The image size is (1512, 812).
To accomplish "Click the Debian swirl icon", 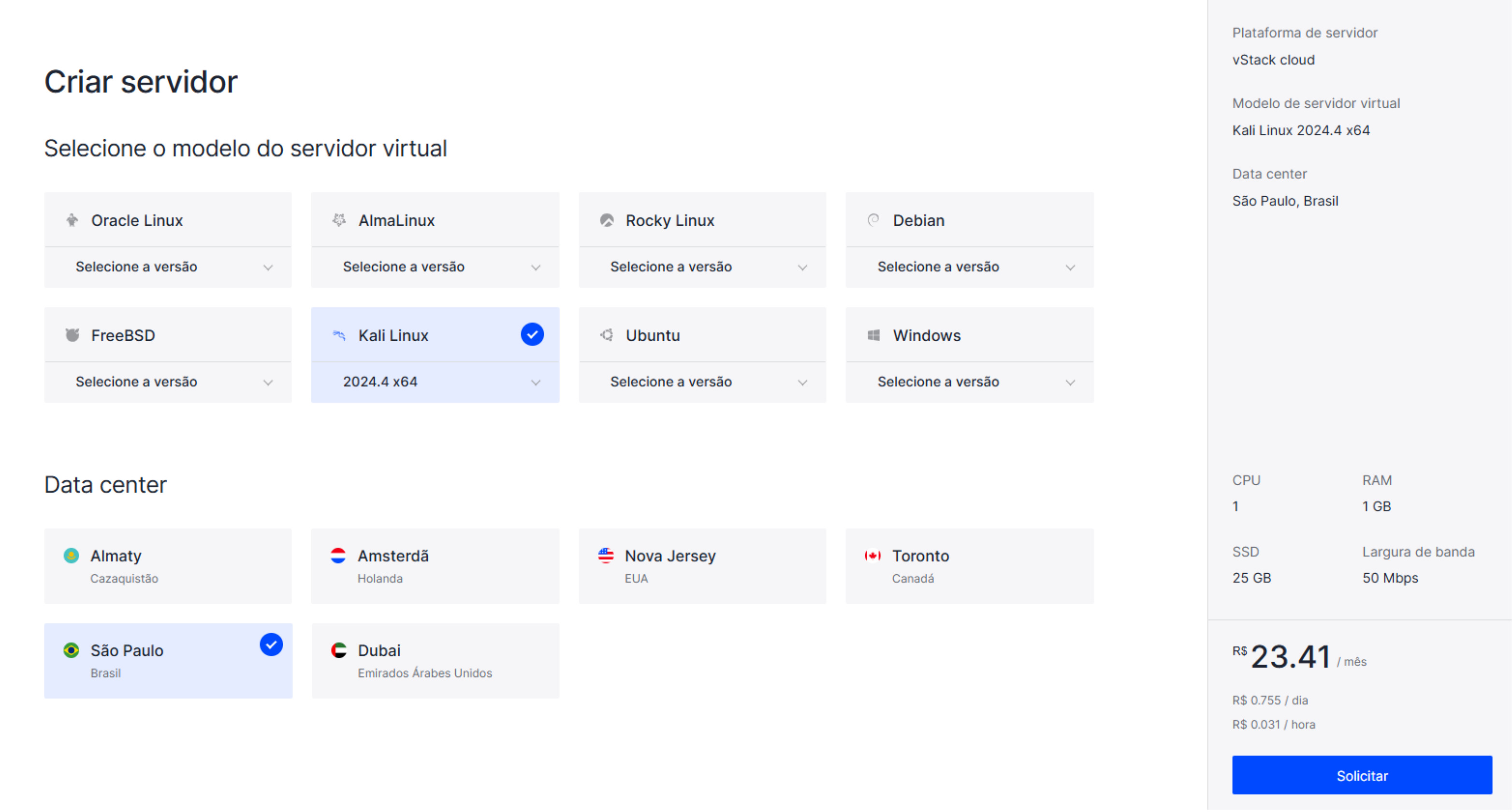I will tap(873, 220).
